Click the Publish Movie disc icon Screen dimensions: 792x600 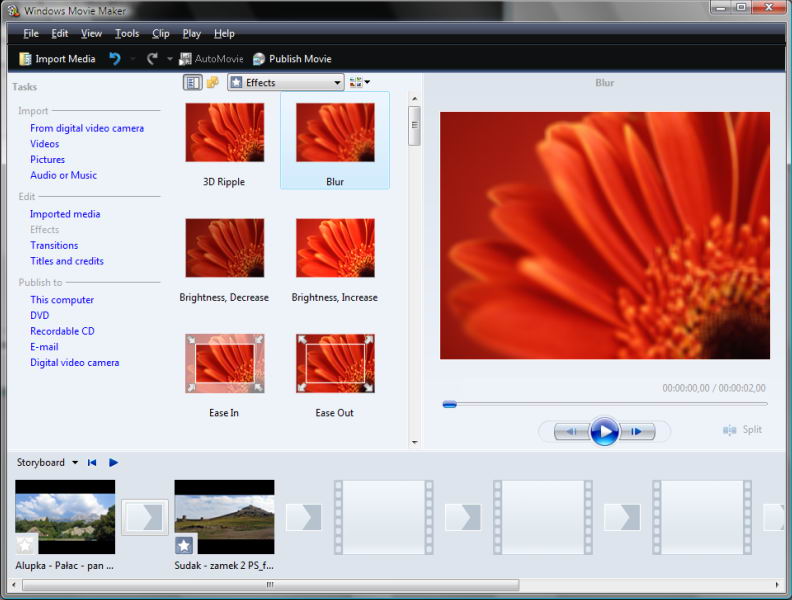[259, 59]
